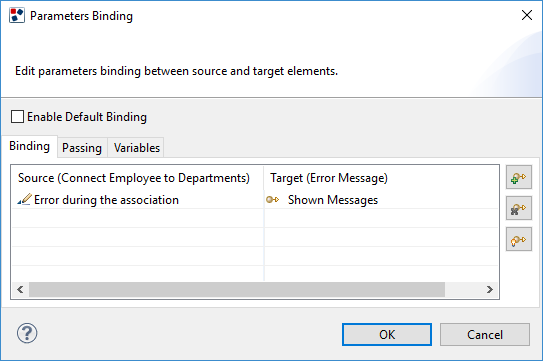Close the Parameters Binding dialog
The image size is (543, 361).
(x=527, y=15)
